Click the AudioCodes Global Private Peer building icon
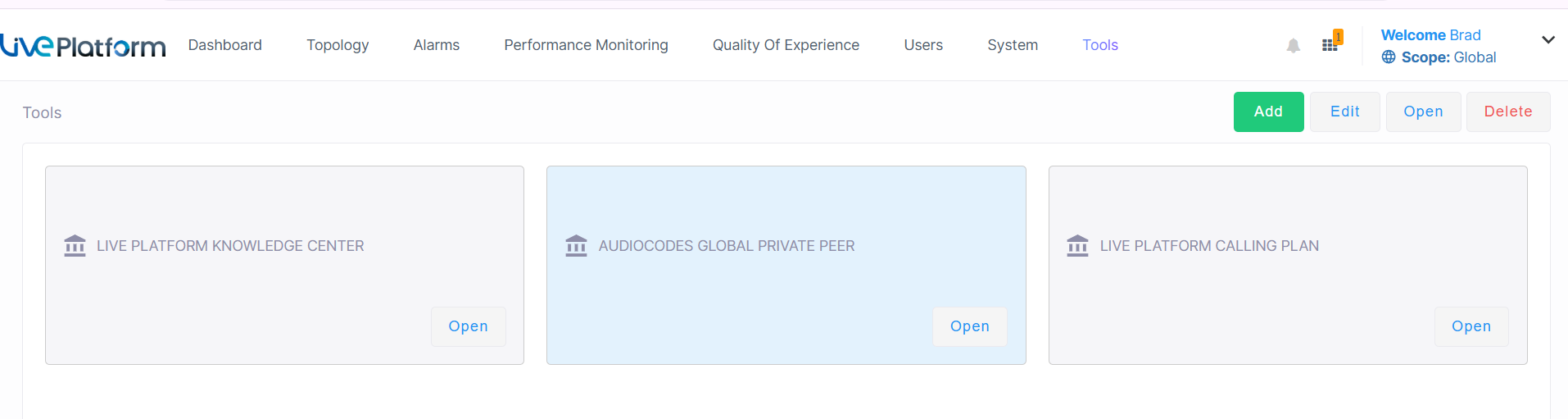This screenshot has width=1568, height=419. point(576,246)
